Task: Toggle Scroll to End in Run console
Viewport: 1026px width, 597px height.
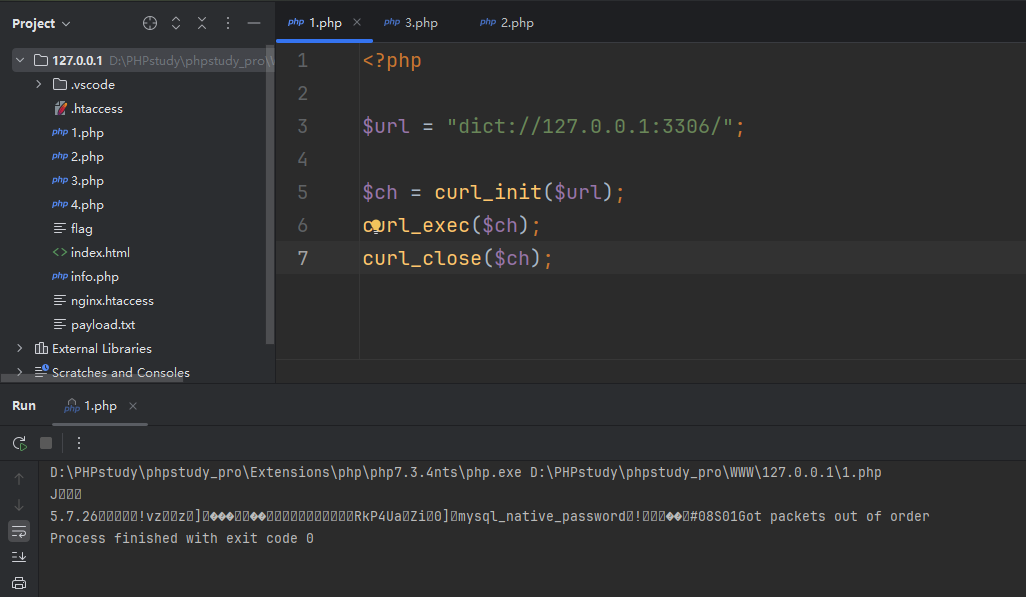Action: [x=19, y=557]
